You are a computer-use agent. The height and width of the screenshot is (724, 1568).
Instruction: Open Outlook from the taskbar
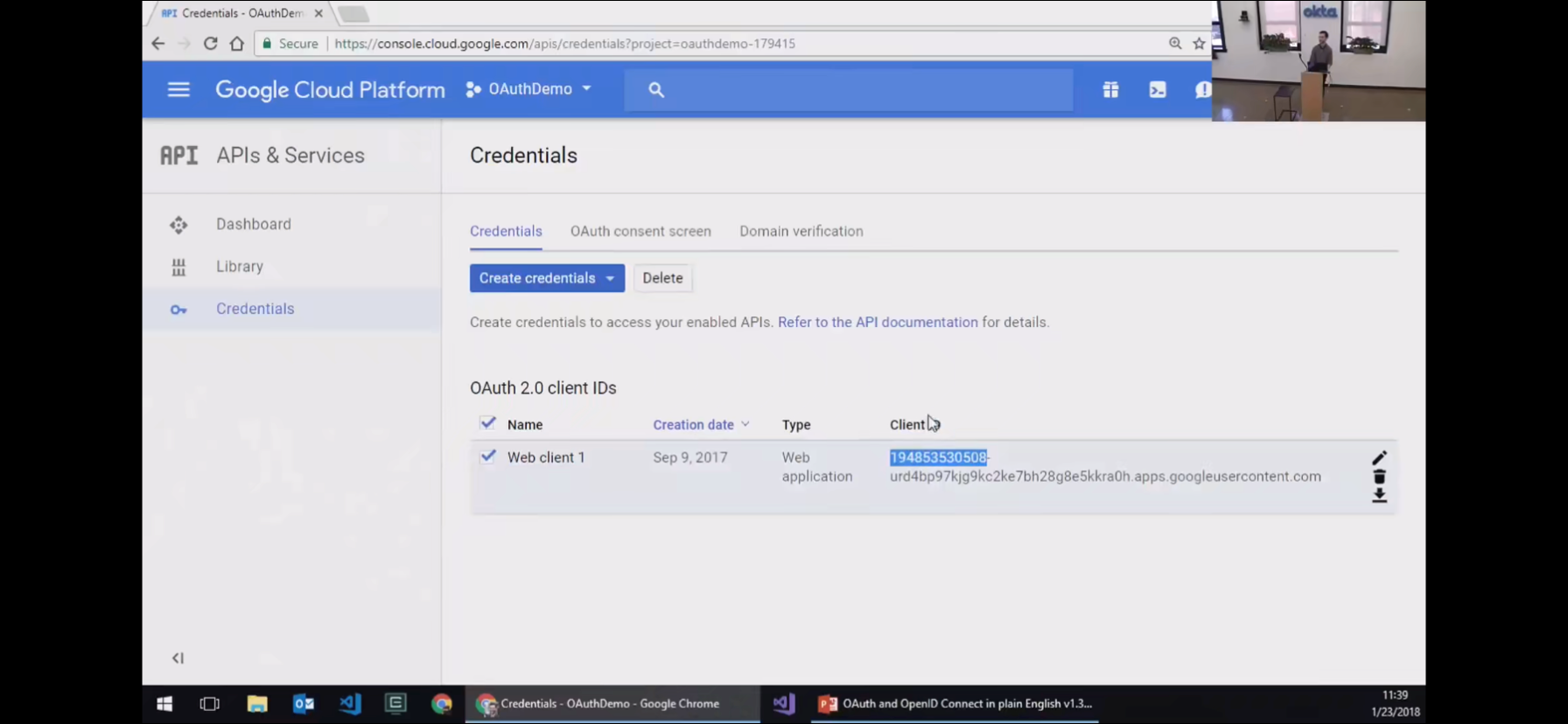coord(303,703)
